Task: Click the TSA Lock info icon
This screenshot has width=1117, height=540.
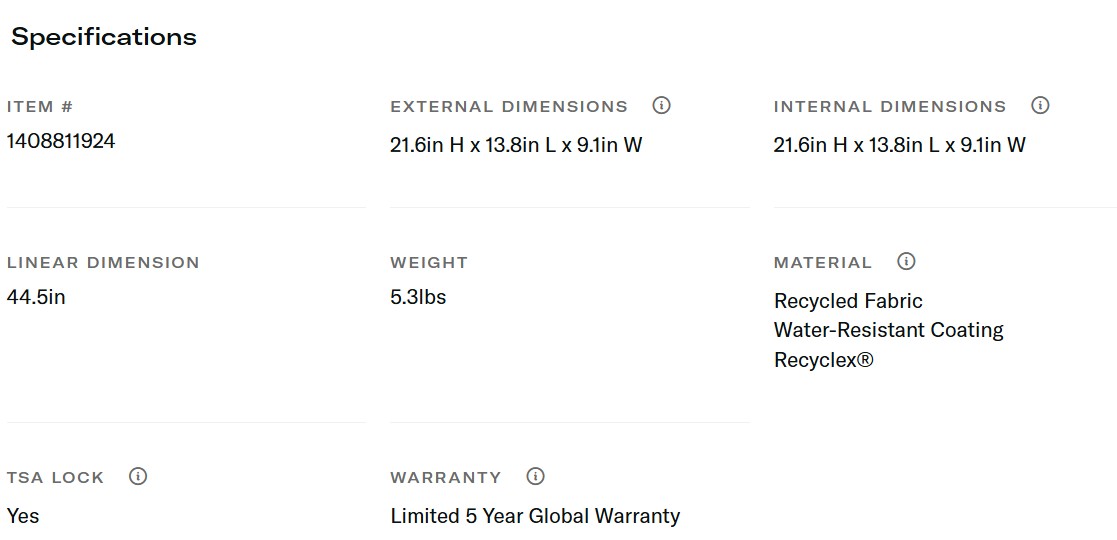Action: pos(138,476)
